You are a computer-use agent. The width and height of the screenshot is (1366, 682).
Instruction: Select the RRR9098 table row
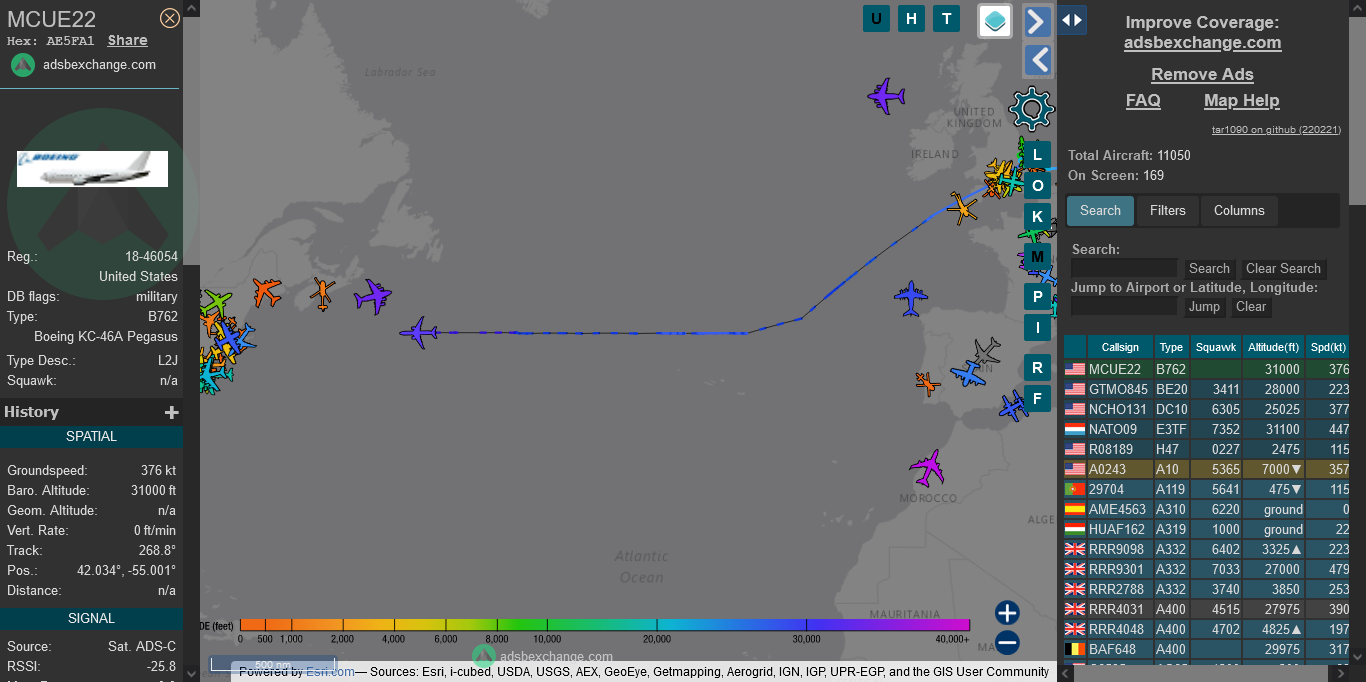tap(1206, 549)
